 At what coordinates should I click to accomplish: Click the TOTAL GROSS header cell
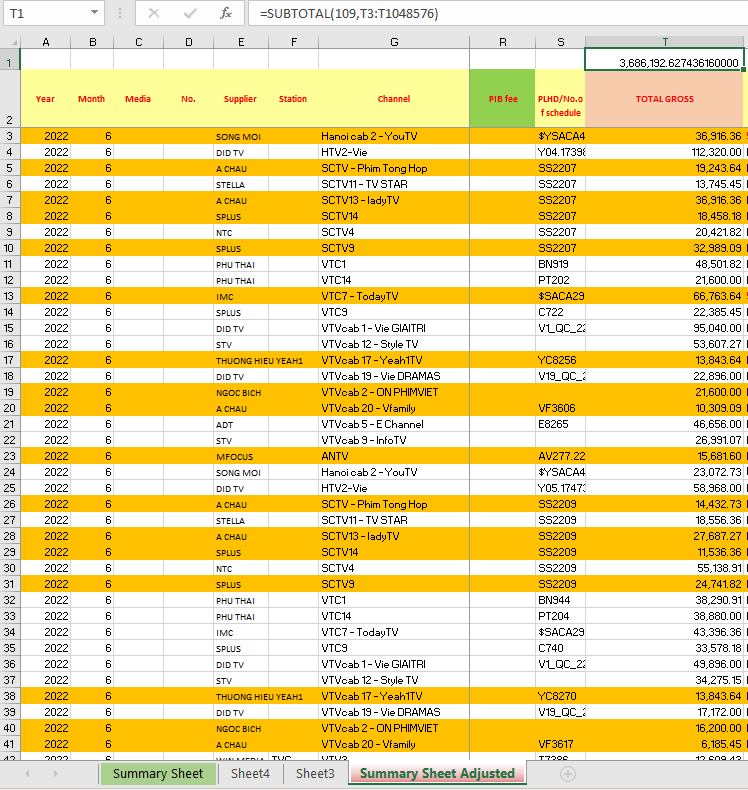664,98
